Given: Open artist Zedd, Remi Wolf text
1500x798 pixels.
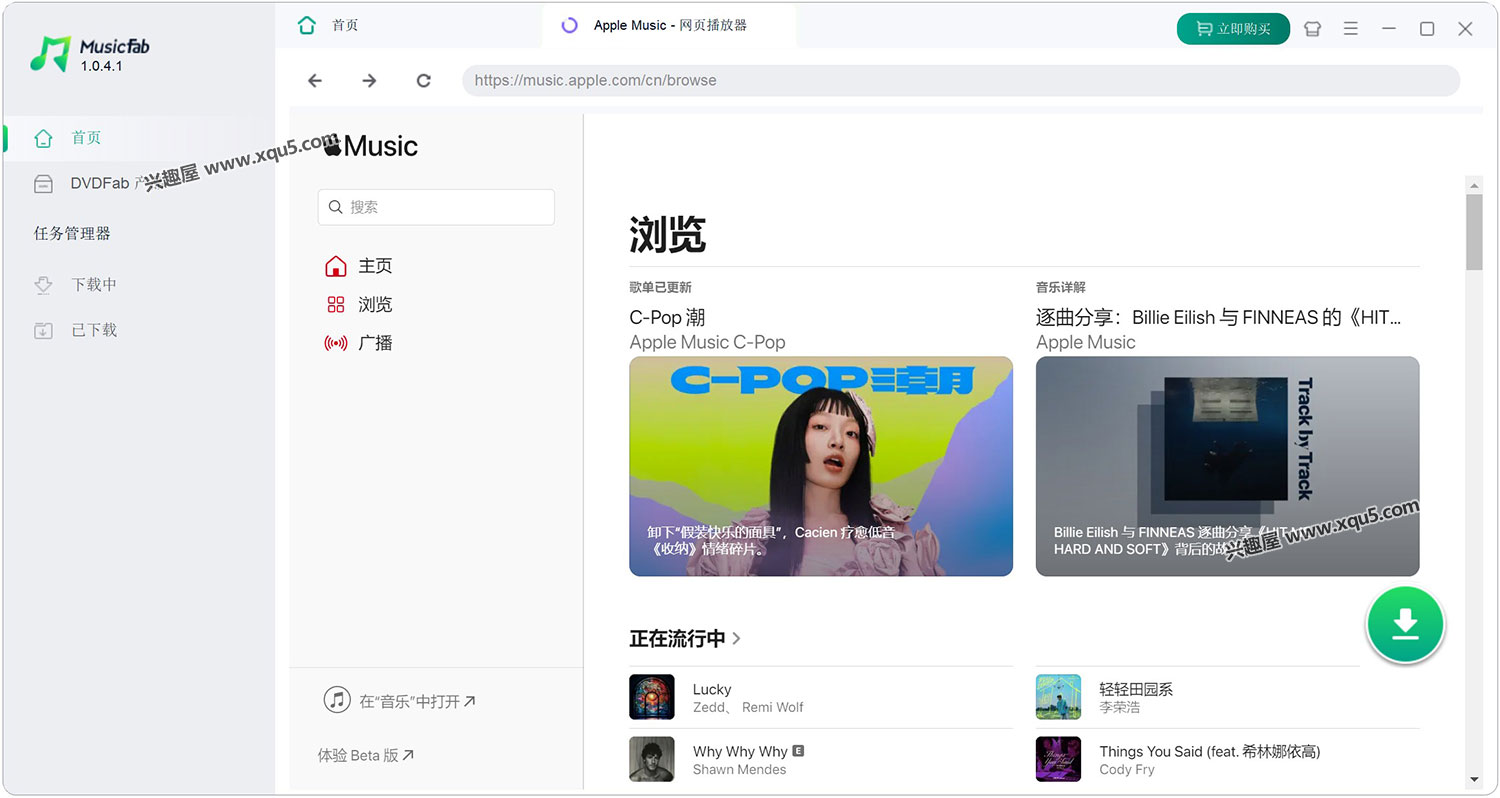Looking at the screenshot, I should click(748, 707).
